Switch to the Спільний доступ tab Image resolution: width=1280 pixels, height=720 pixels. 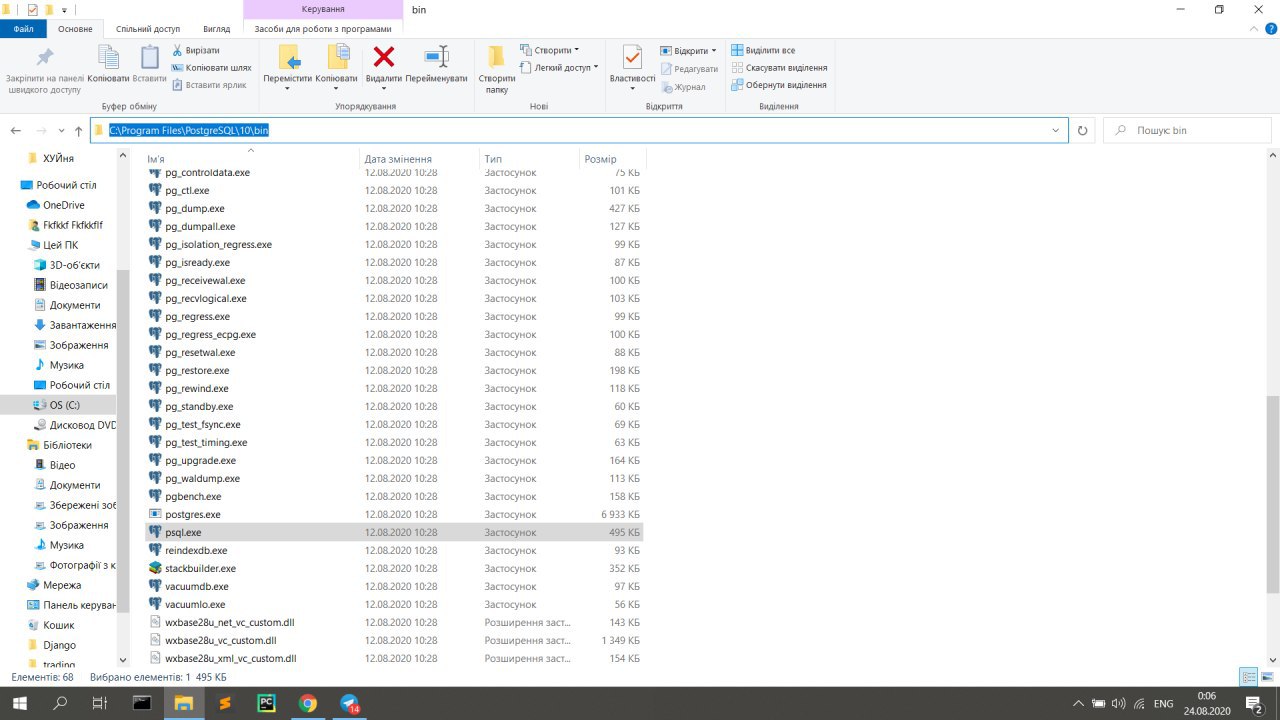point(147,29)
